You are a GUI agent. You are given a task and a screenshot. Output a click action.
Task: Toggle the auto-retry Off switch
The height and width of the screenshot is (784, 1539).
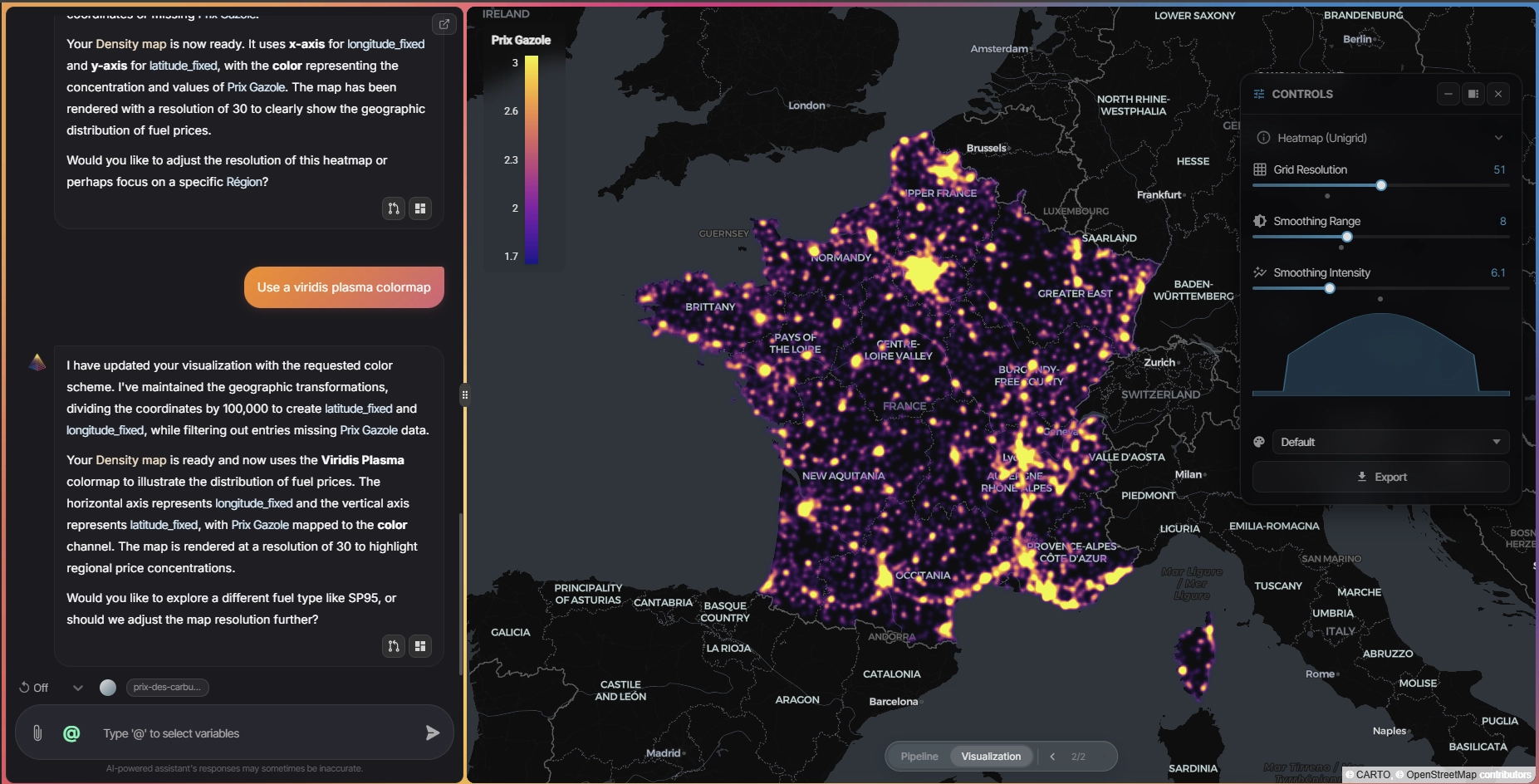[33, 688]
